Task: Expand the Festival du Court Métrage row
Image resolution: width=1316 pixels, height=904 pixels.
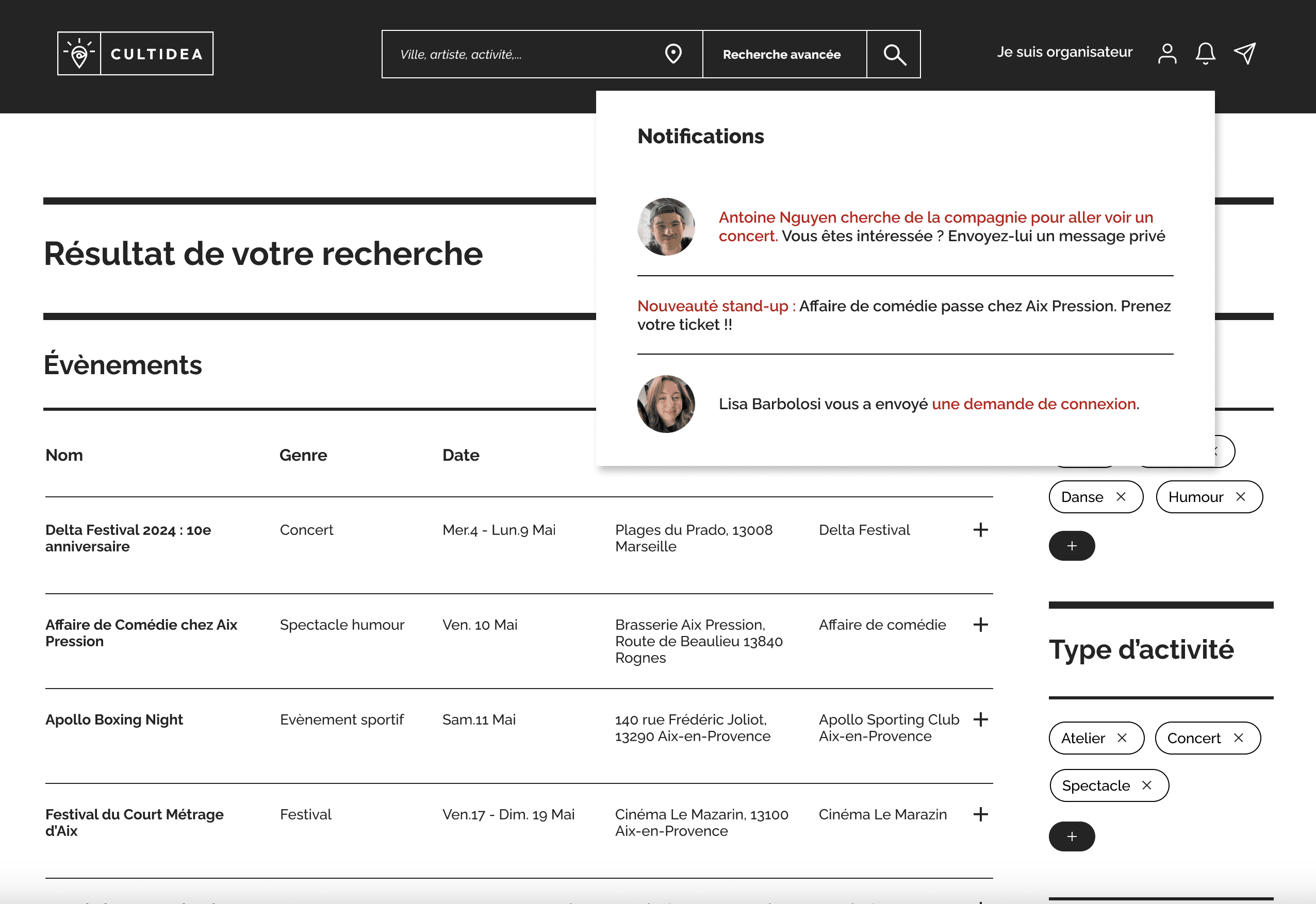Action: coord(980,814)
